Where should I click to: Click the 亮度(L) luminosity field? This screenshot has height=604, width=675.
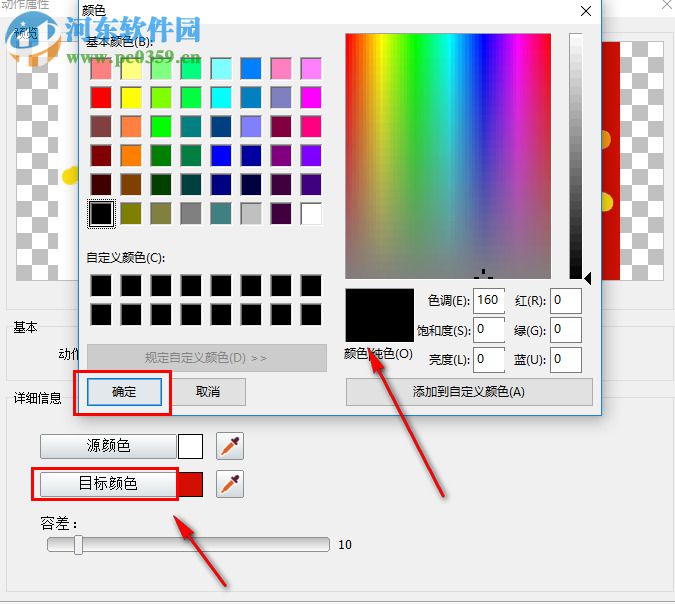click(489, 359)
